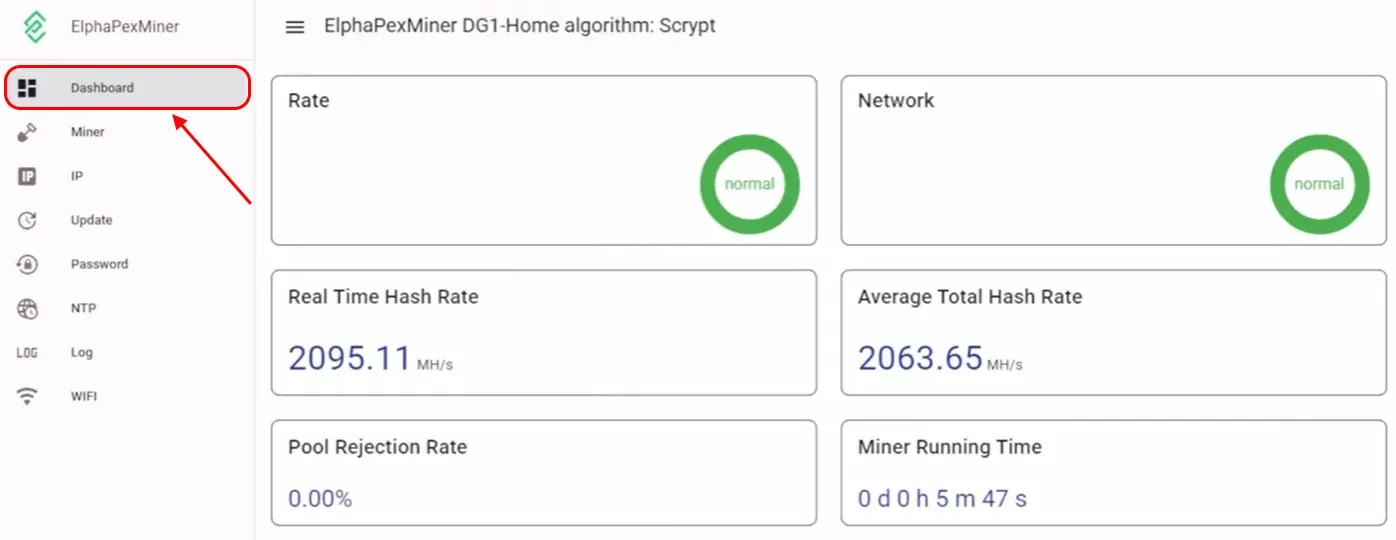Click the WIFI signal icon
The height and width of the screenshot is (540, 1396).
(28, 397)
